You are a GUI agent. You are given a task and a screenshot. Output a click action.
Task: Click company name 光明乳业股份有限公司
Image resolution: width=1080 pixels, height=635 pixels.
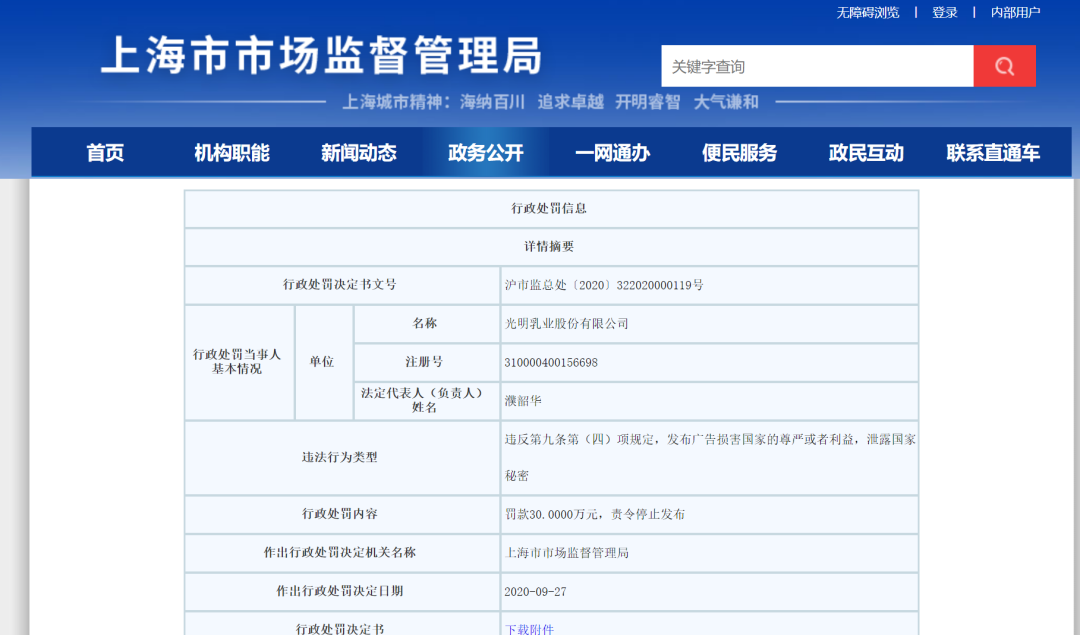tap(566, 324)
